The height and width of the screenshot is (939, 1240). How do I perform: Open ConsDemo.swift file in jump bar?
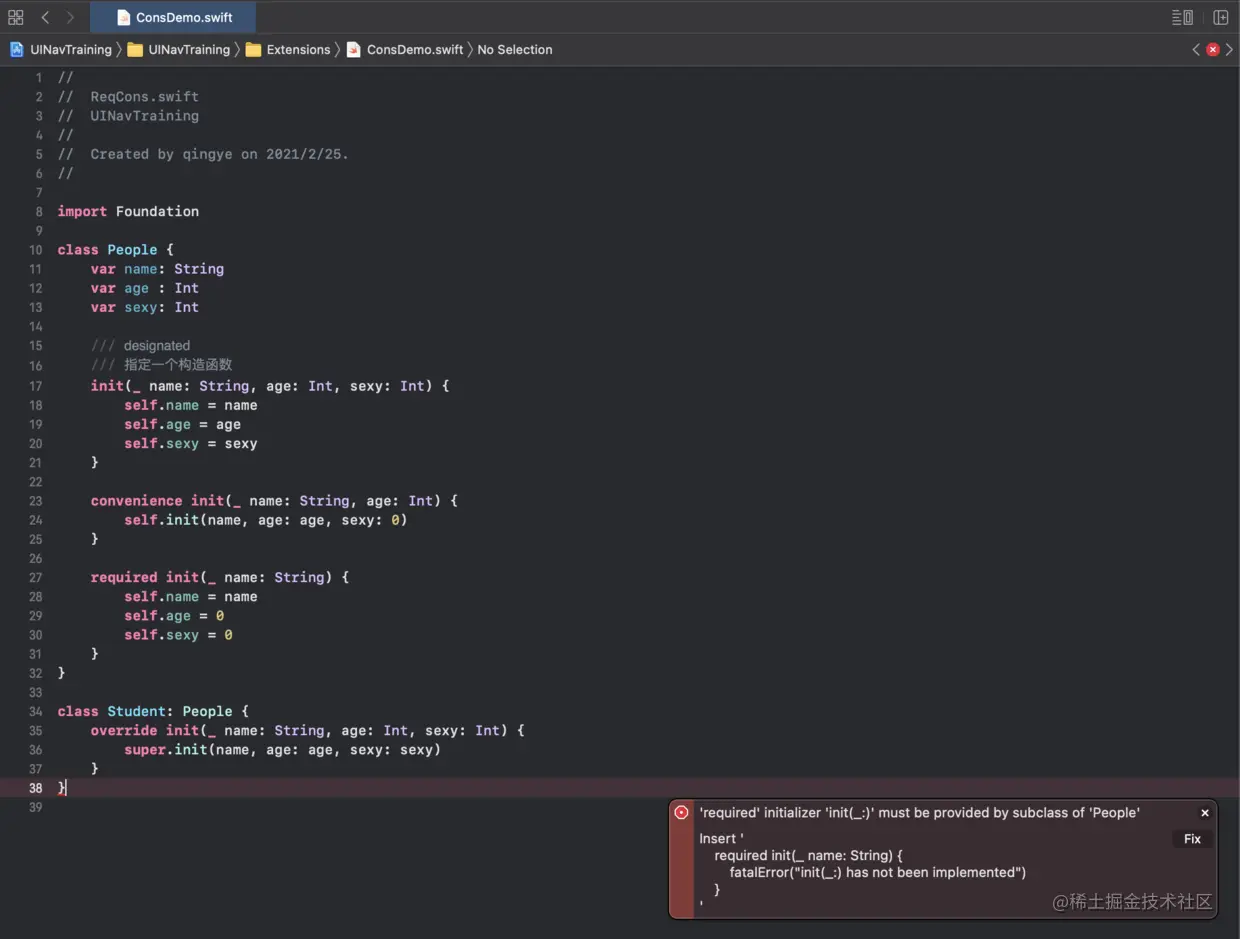tap(415, 49)
